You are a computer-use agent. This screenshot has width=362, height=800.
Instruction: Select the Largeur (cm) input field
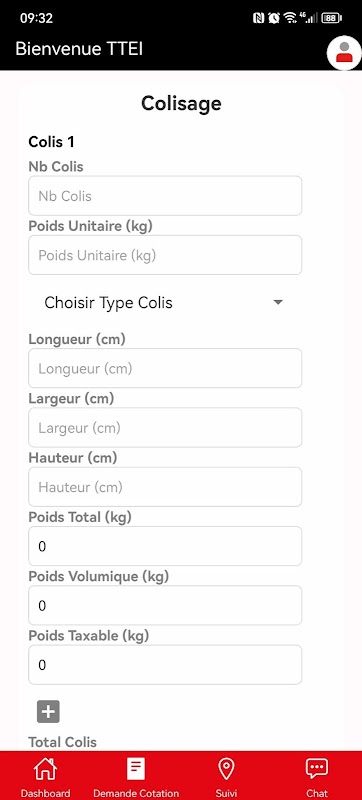pyautogui.click(x=165, y=428)
